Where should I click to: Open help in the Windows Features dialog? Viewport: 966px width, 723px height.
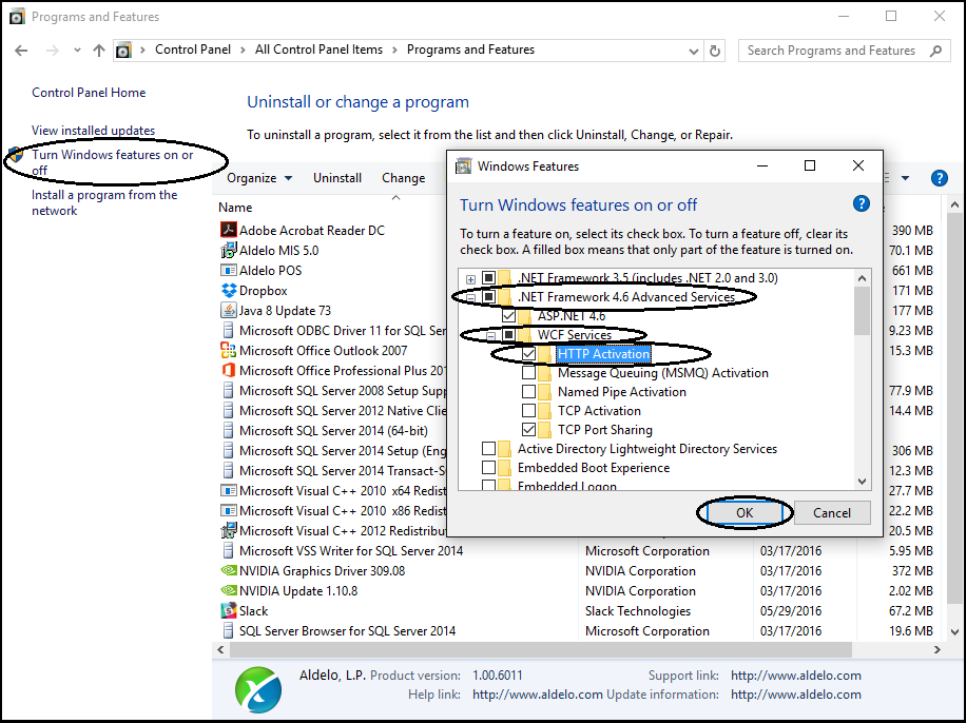861,204
